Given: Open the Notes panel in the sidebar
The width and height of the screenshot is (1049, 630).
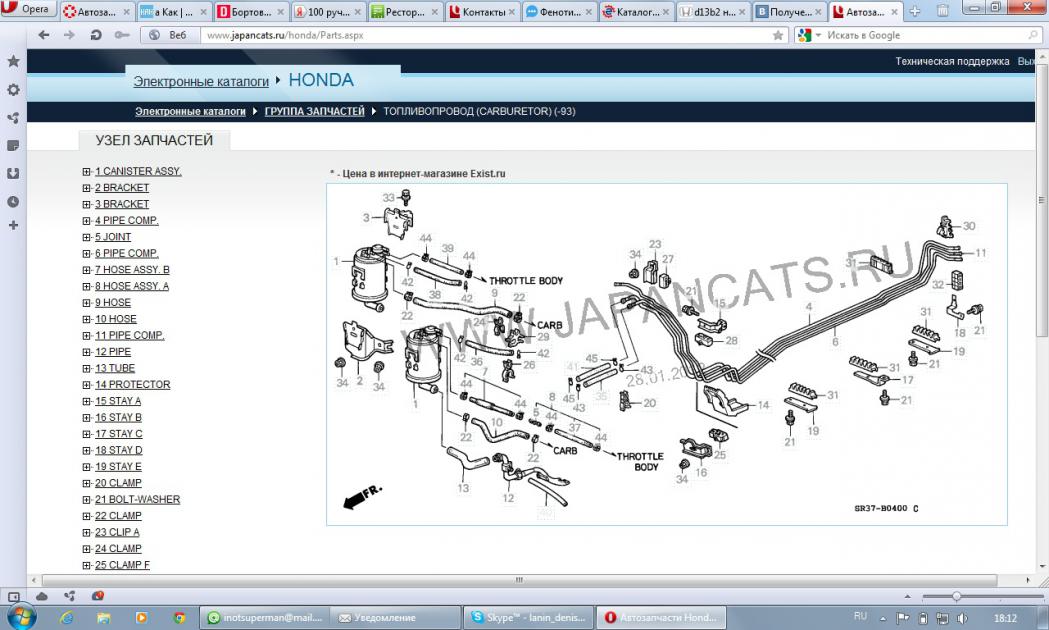Looking at the screenshot, I should (13, 145).
